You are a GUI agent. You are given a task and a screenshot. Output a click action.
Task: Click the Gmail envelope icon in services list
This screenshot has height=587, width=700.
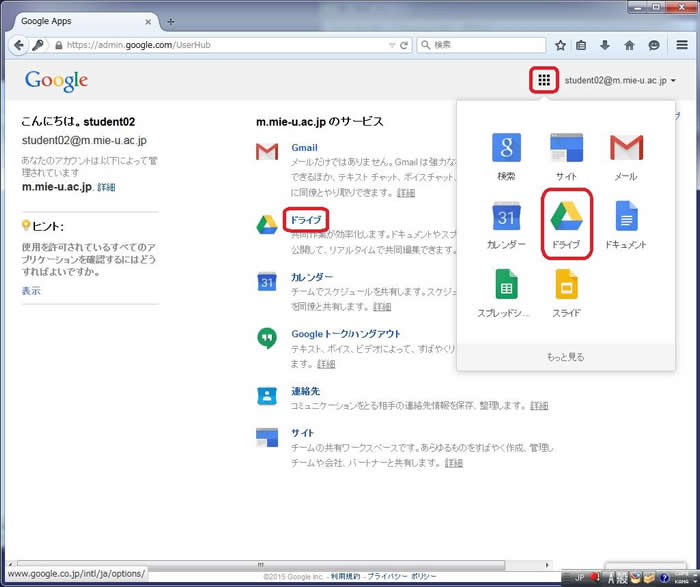coord(267,151)
